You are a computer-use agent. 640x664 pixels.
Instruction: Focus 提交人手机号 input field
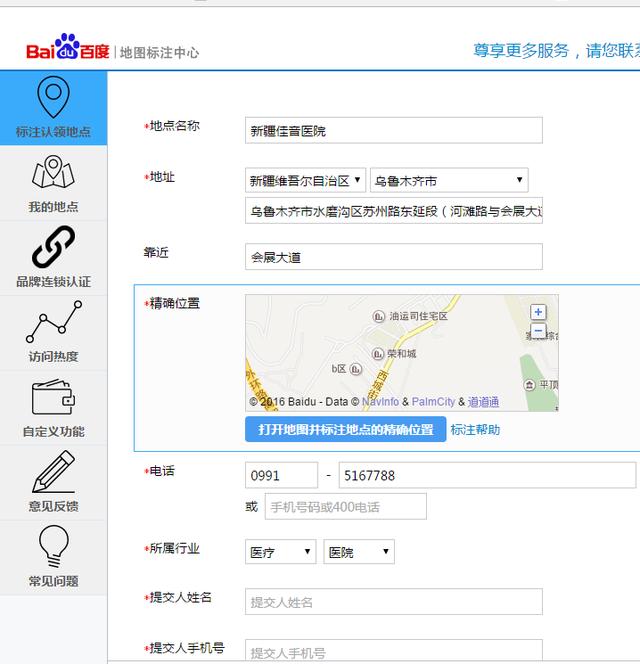coord(394,651)
